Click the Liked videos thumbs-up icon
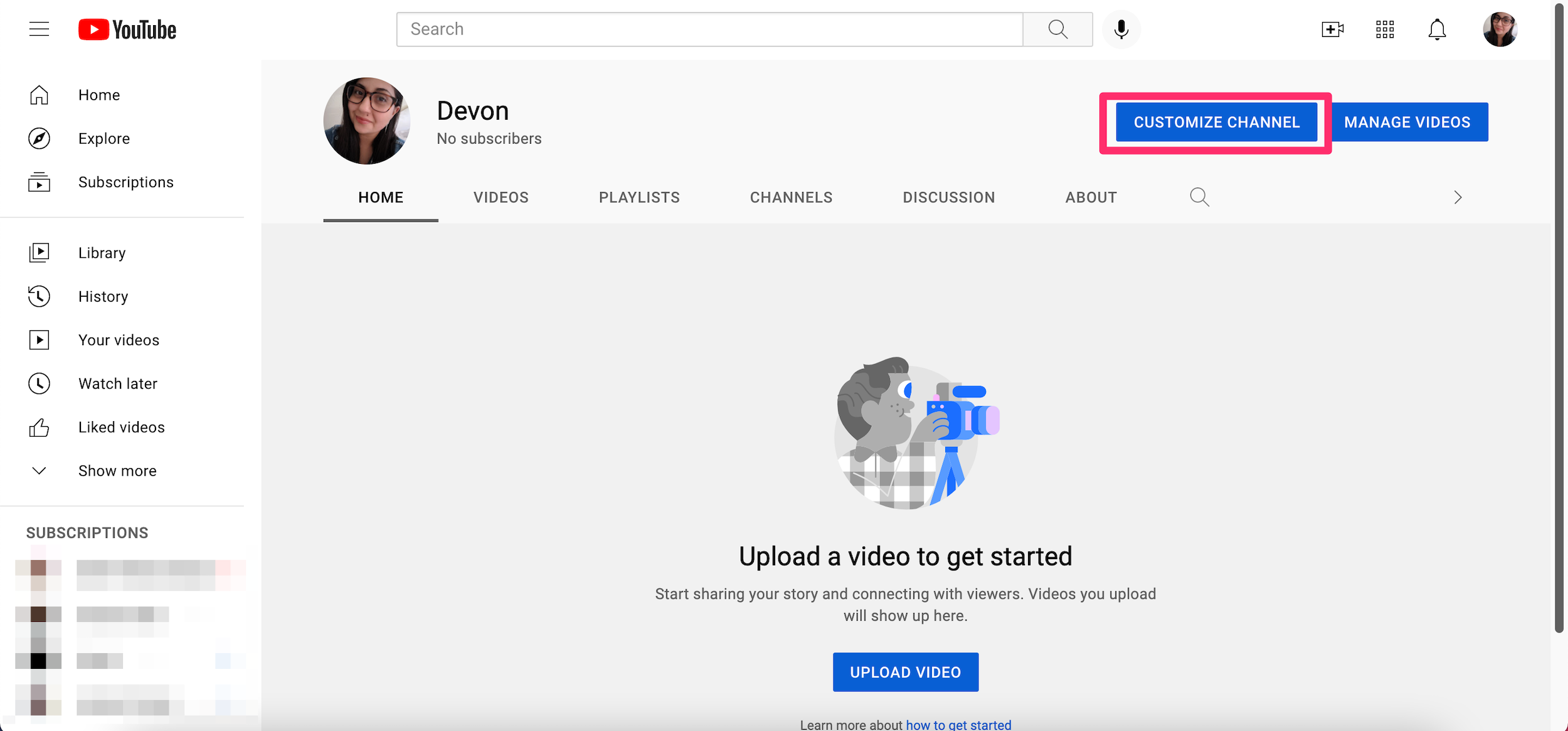 39,427
